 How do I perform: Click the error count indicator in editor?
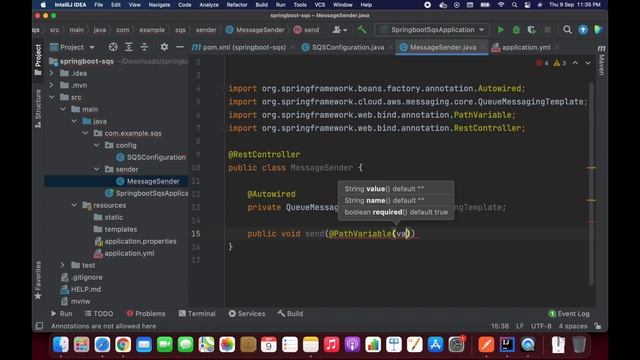(x=542, y=63)
